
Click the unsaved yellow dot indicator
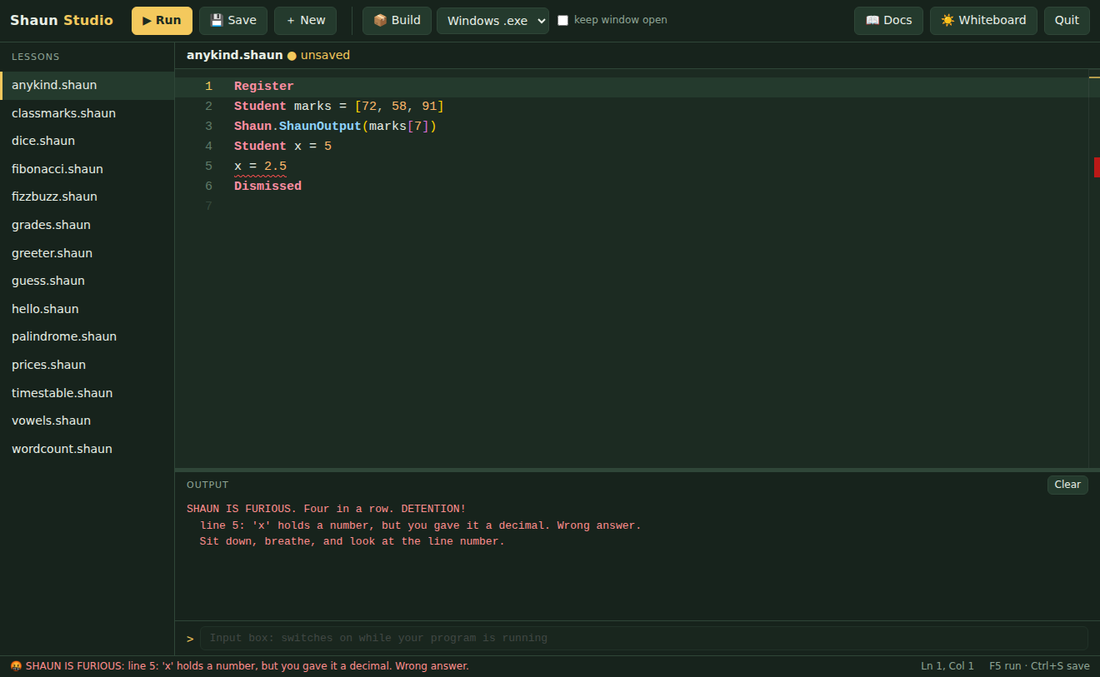click(292, 55)
